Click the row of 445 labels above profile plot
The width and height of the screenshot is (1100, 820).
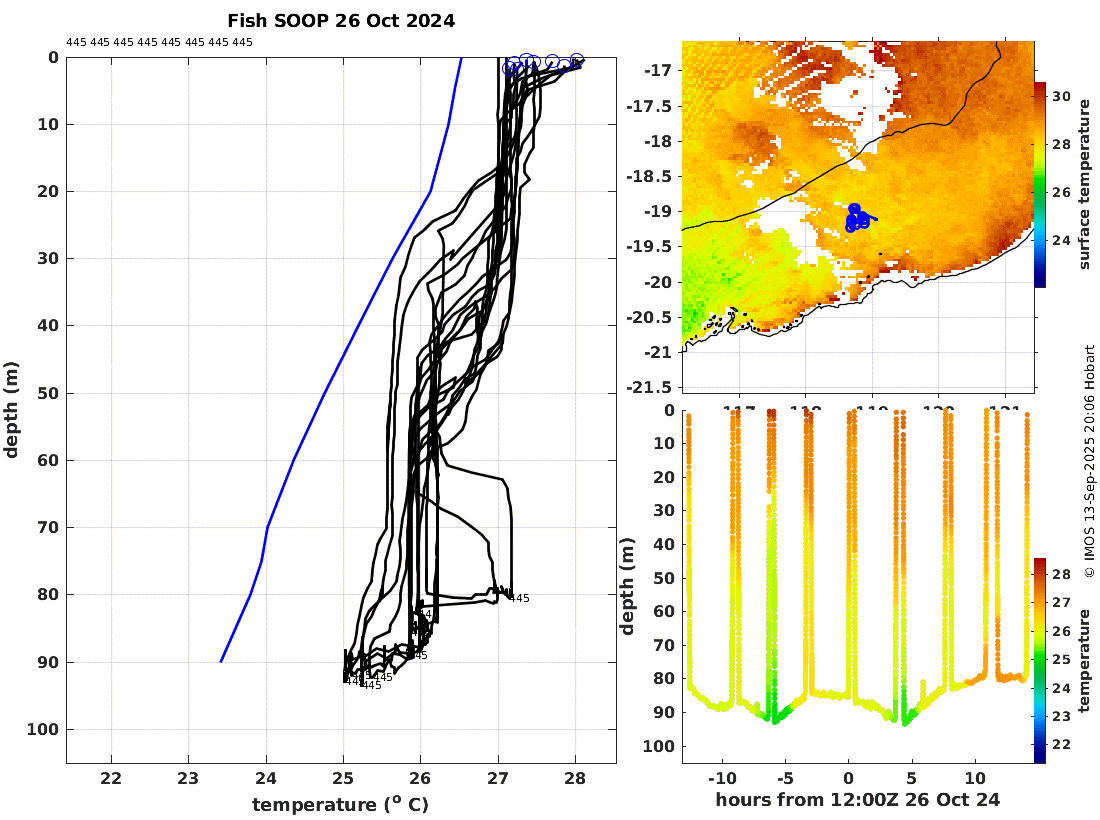pyautogui.click(x=159, y=42)
